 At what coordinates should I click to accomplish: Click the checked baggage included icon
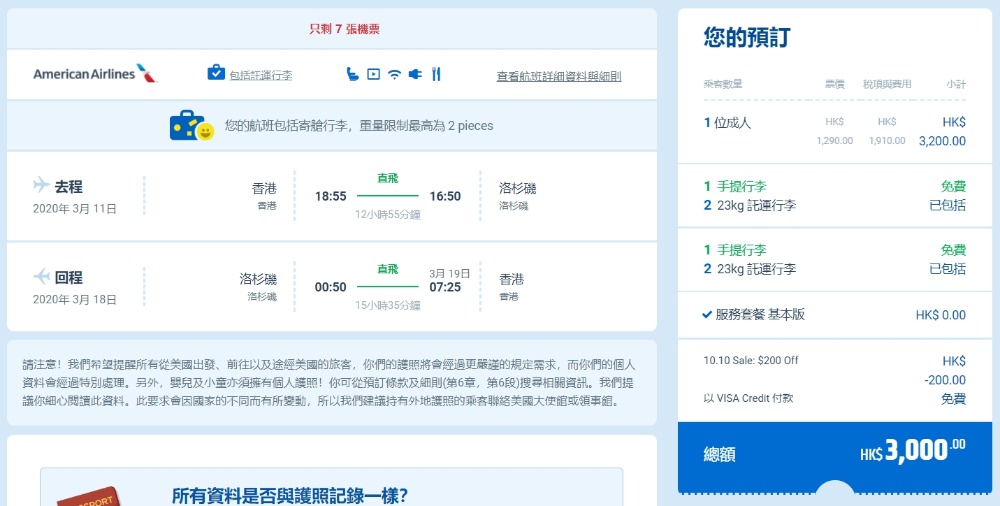coord(216,73)
